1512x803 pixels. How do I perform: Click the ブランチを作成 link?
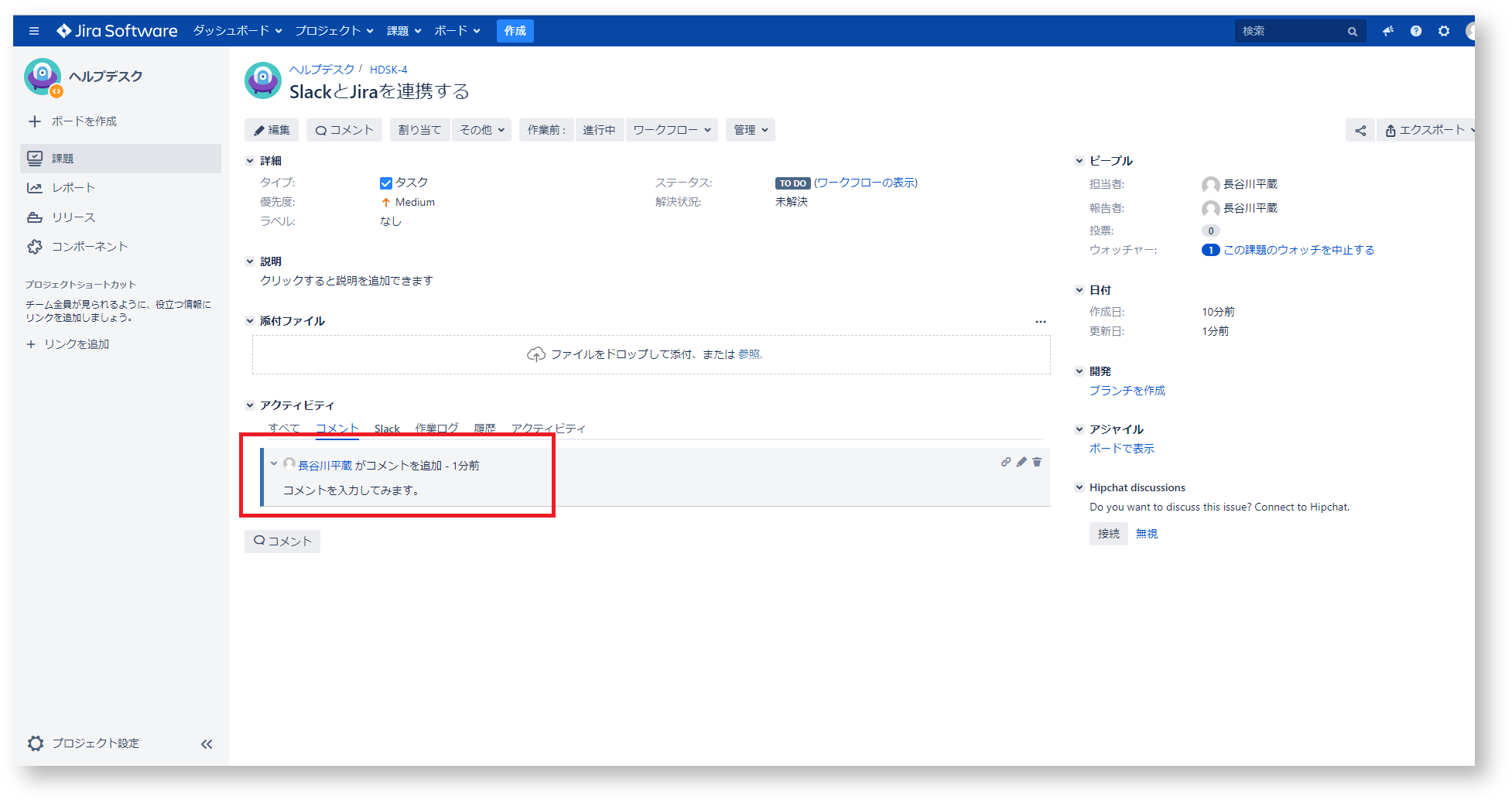(x=1127, y=391)
